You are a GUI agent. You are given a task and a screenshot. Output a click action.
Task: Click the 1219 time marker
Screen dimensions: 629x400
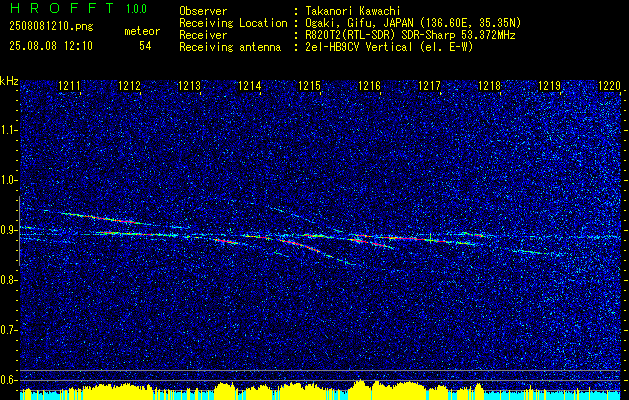[x=549, y=86]
